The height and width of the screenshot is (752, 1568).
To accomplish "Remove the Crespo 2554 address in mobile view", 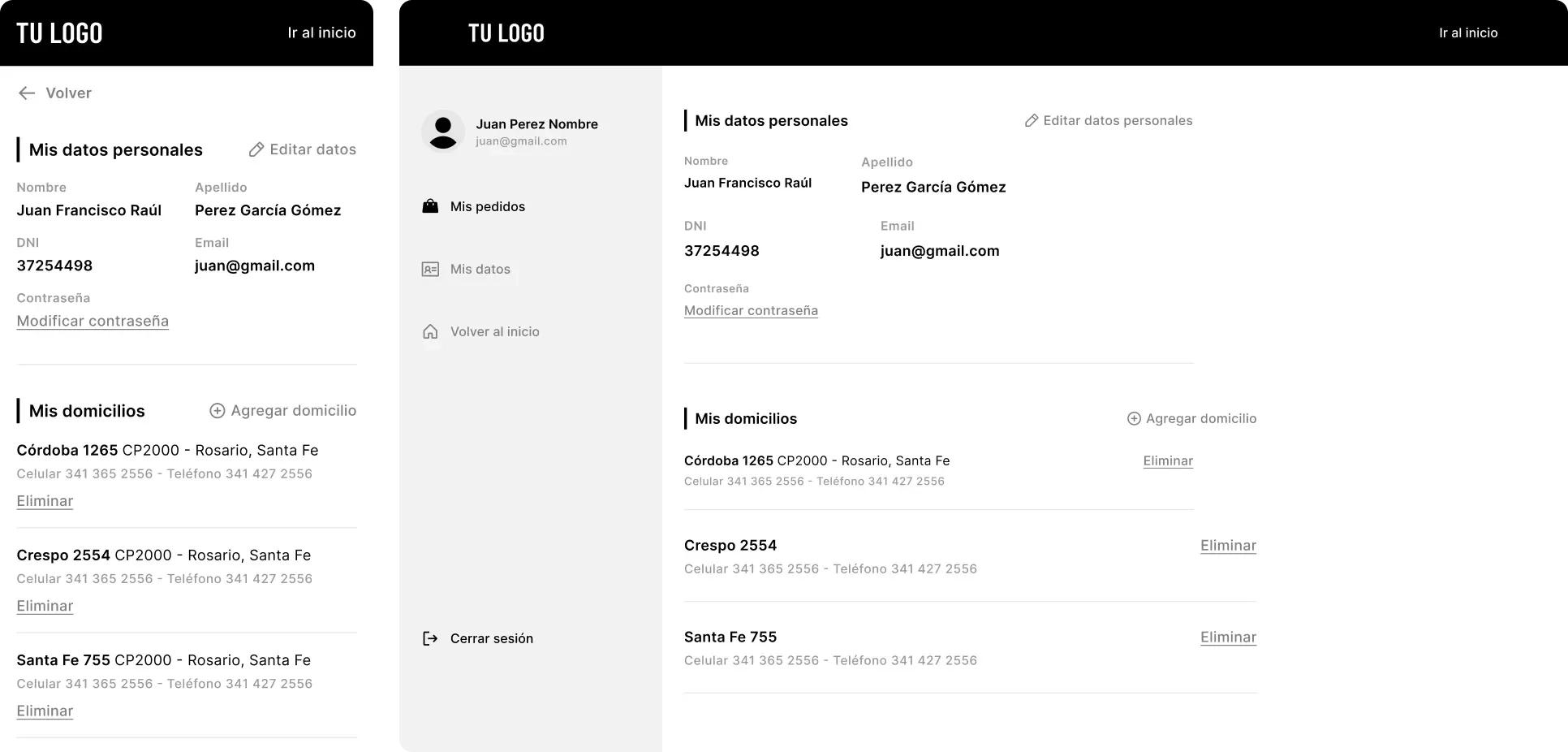I will click(x=45, y=607).
